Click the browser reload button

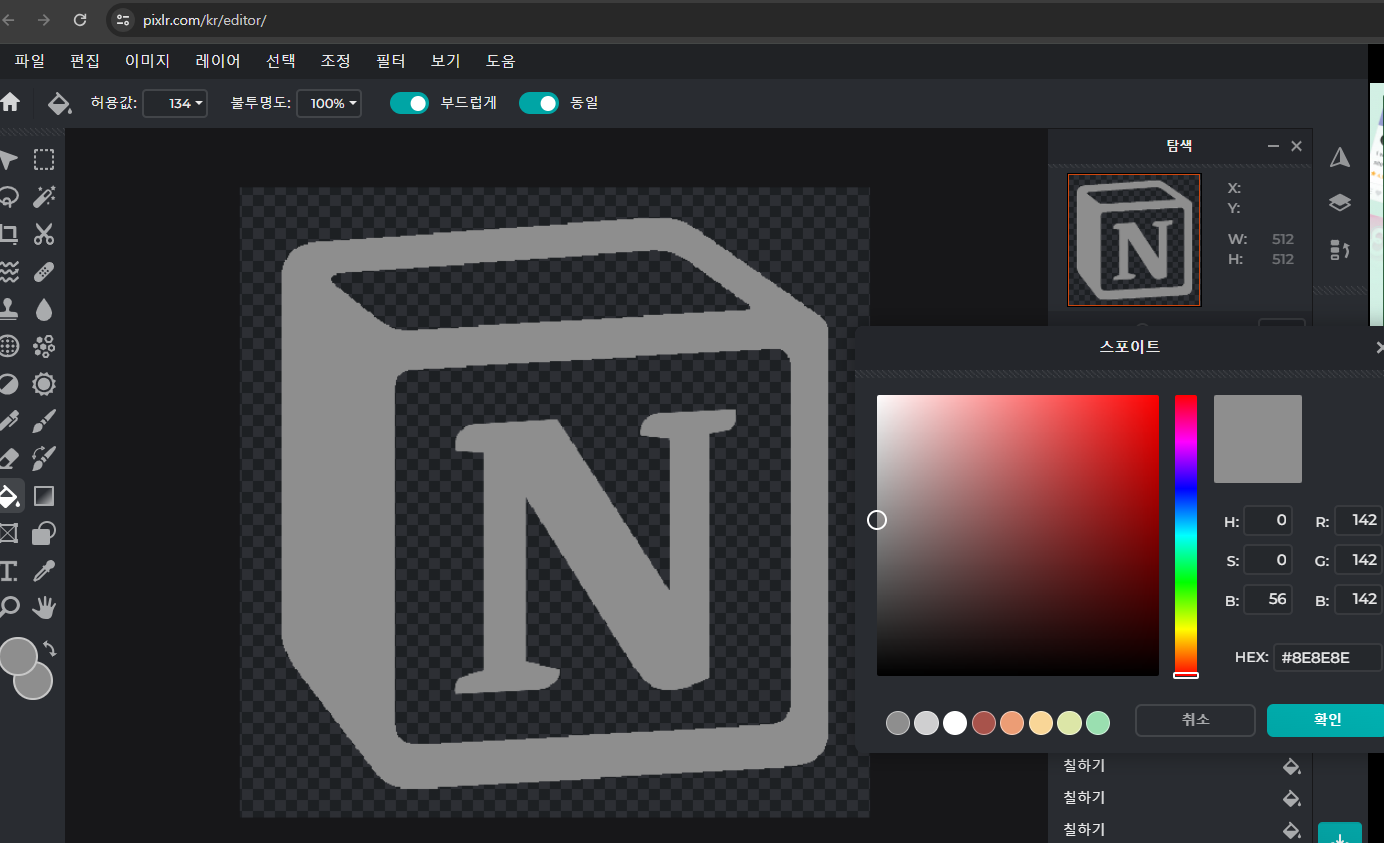coord(80,20)
